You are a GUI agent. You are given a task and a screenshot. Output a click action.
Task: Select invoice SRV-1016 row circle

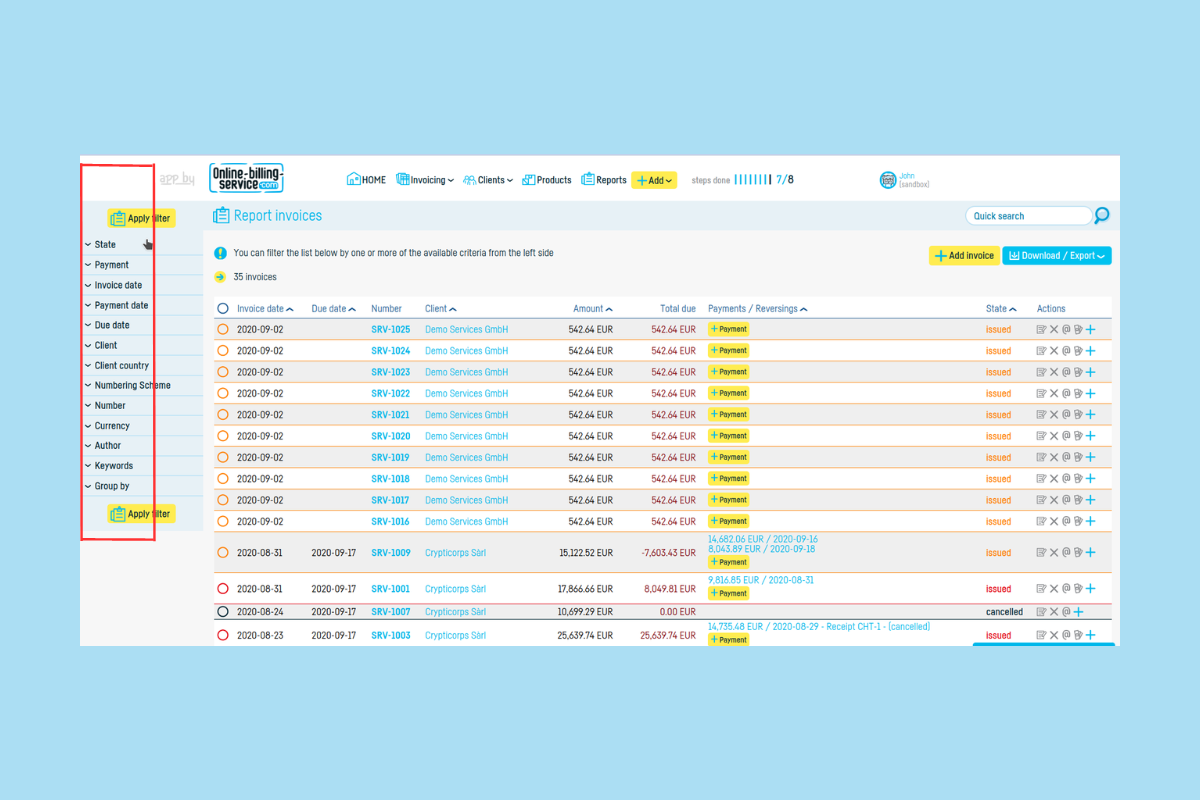pyautogui.click(x=223, y=521)
